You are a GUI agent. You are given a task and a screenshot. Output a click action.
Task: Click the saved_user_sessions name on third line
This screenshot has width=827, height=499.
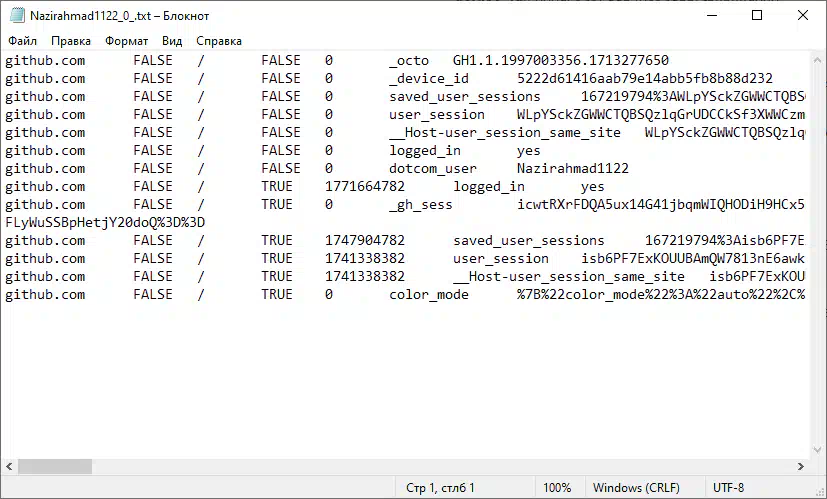coord(465,97)
